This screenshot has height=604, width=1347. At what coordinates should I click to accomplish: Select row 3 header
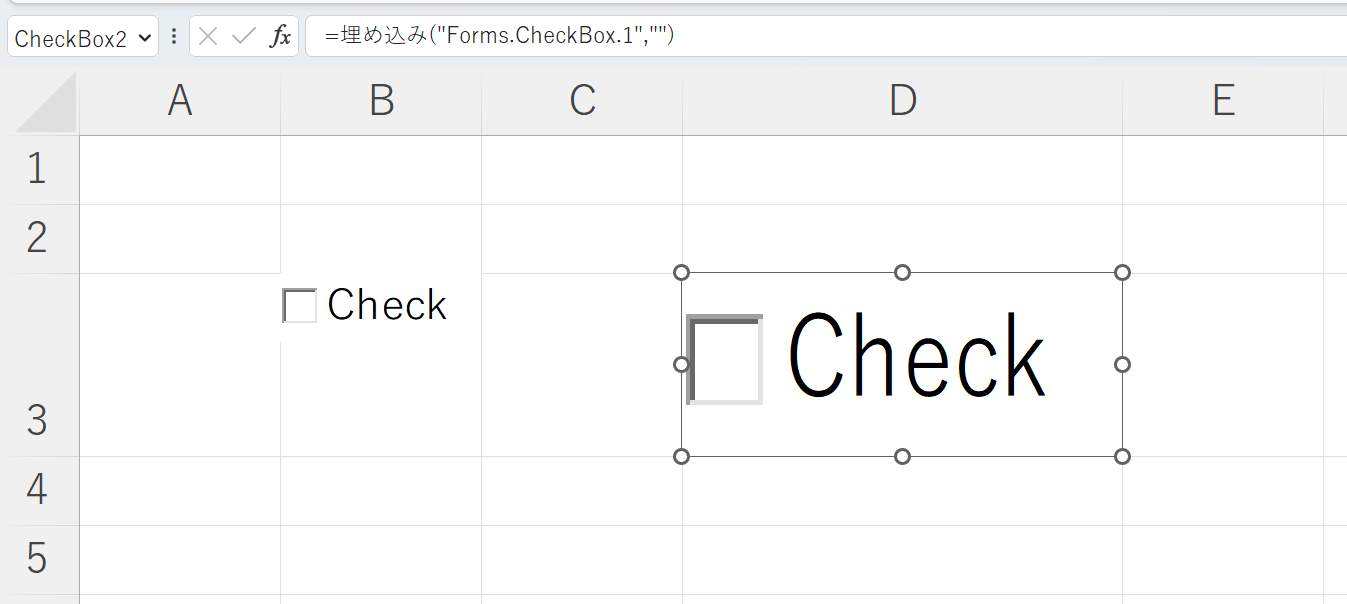click(38, 365)
